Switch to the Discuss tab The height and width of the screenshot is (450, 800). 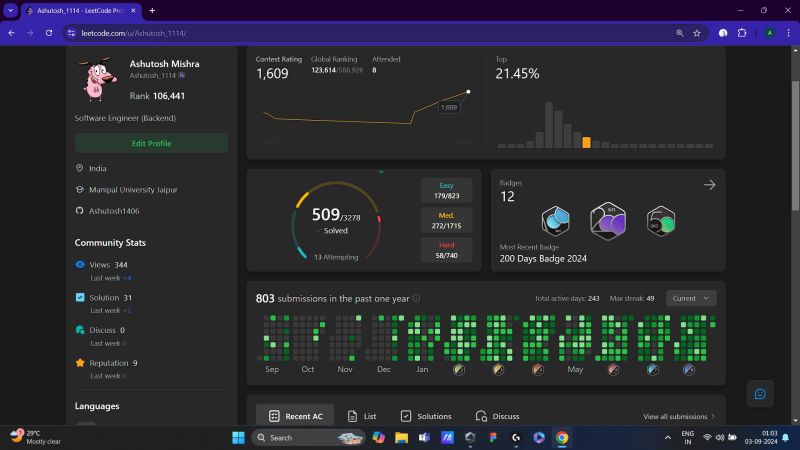pyautogui.click(x=497, y=416)
